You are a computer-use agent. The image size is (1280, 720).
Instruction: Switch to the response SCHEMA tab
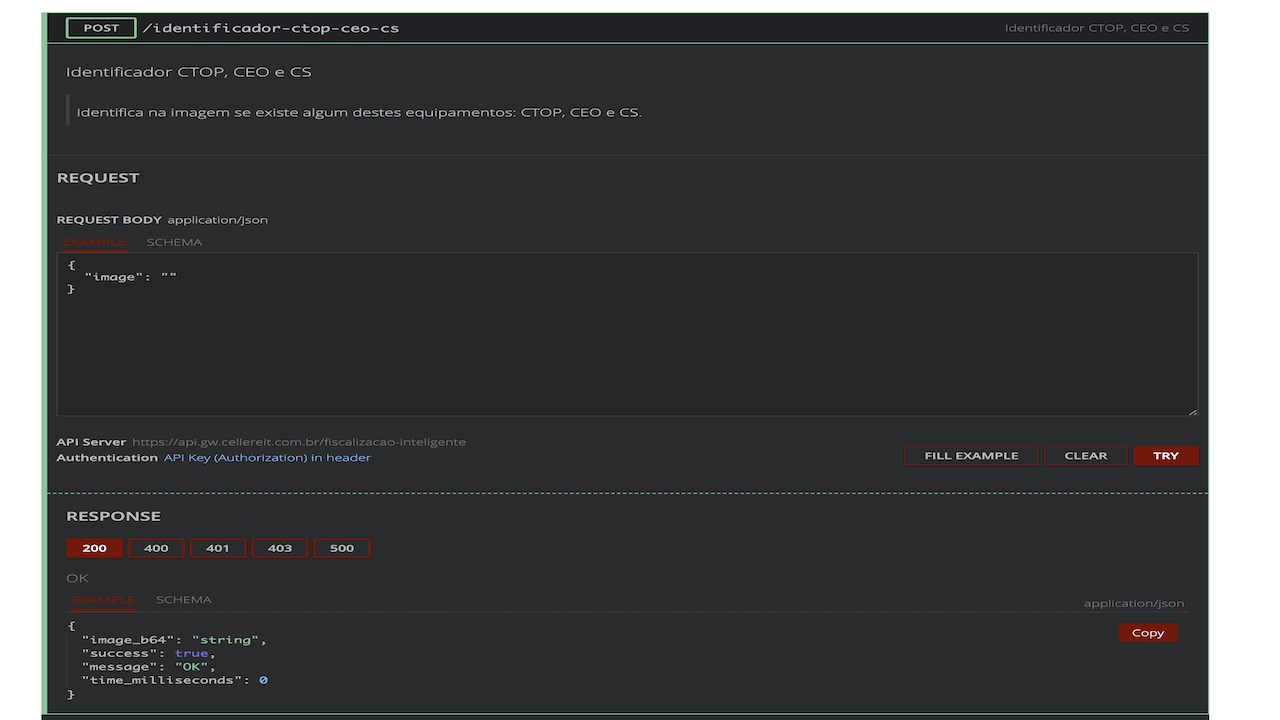pyautogui.click(x=184, y=600)
